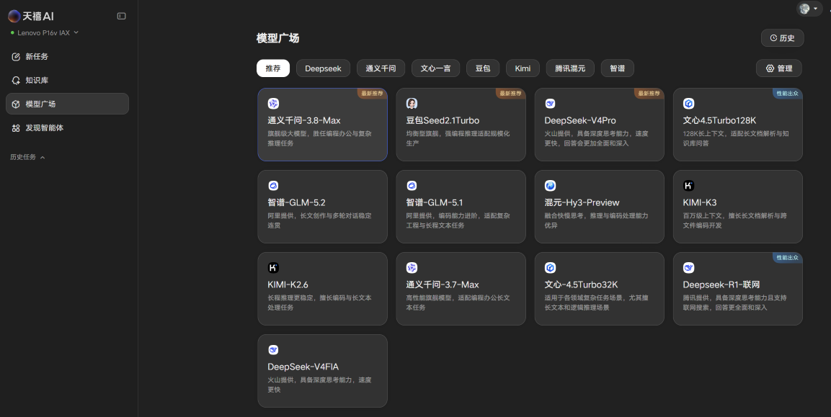831x417 pixels.
Task: Select the 智谱 filter tab
Action: pyautogui.click(x=617, y=68)
